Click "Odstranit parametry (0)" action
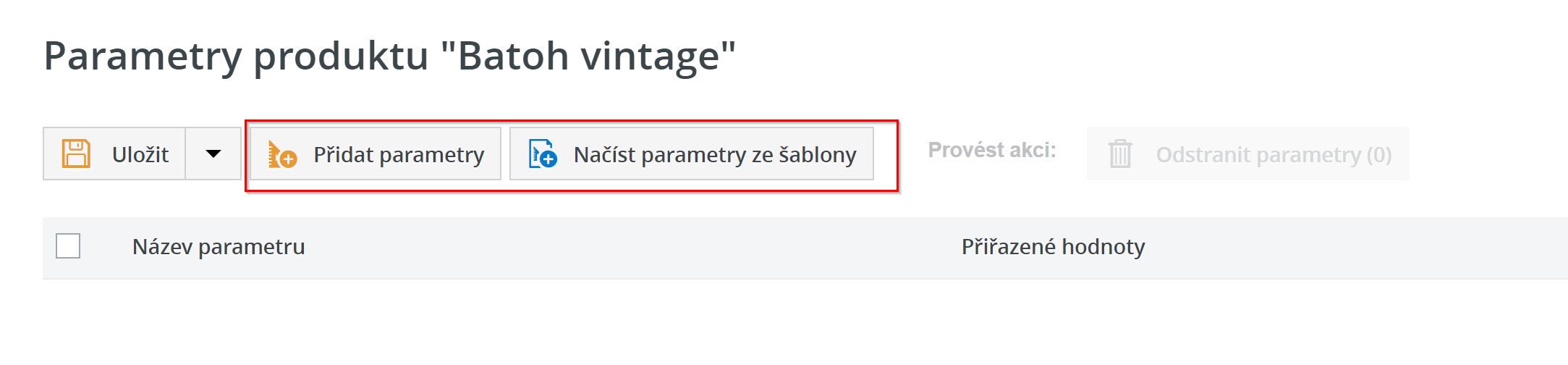The image size is (1568, 365). (1274, 154)
